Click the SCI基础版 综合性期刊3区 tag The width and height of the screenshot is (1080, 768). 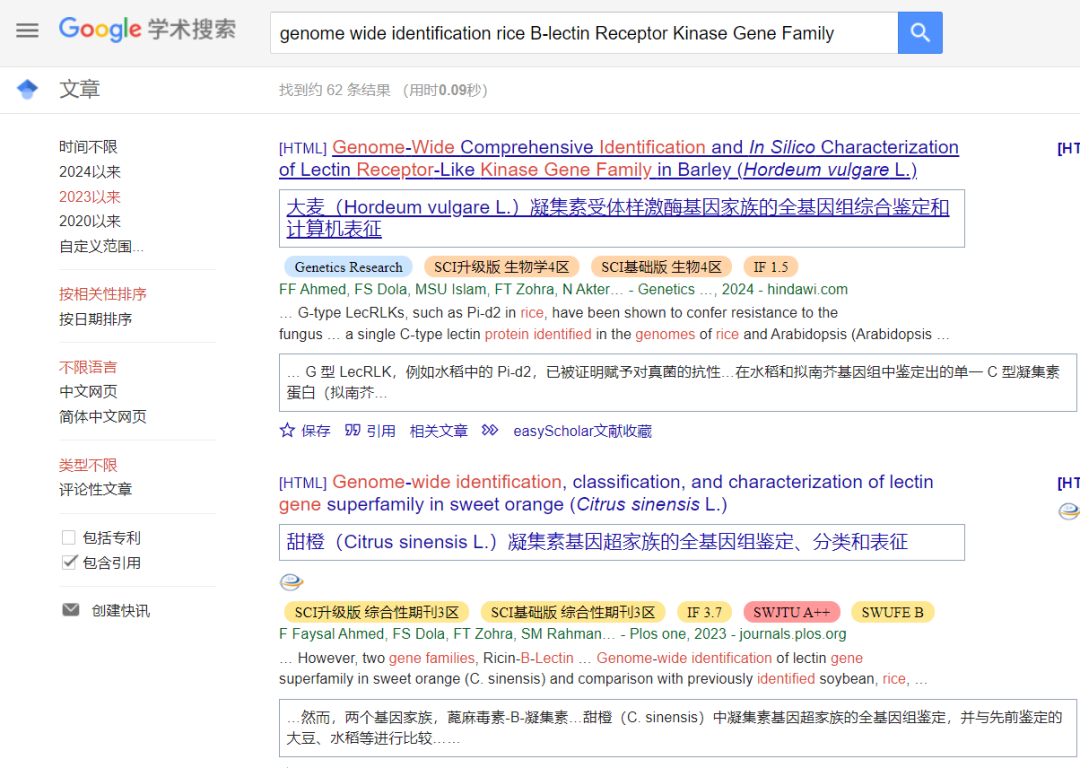(573, 612)
